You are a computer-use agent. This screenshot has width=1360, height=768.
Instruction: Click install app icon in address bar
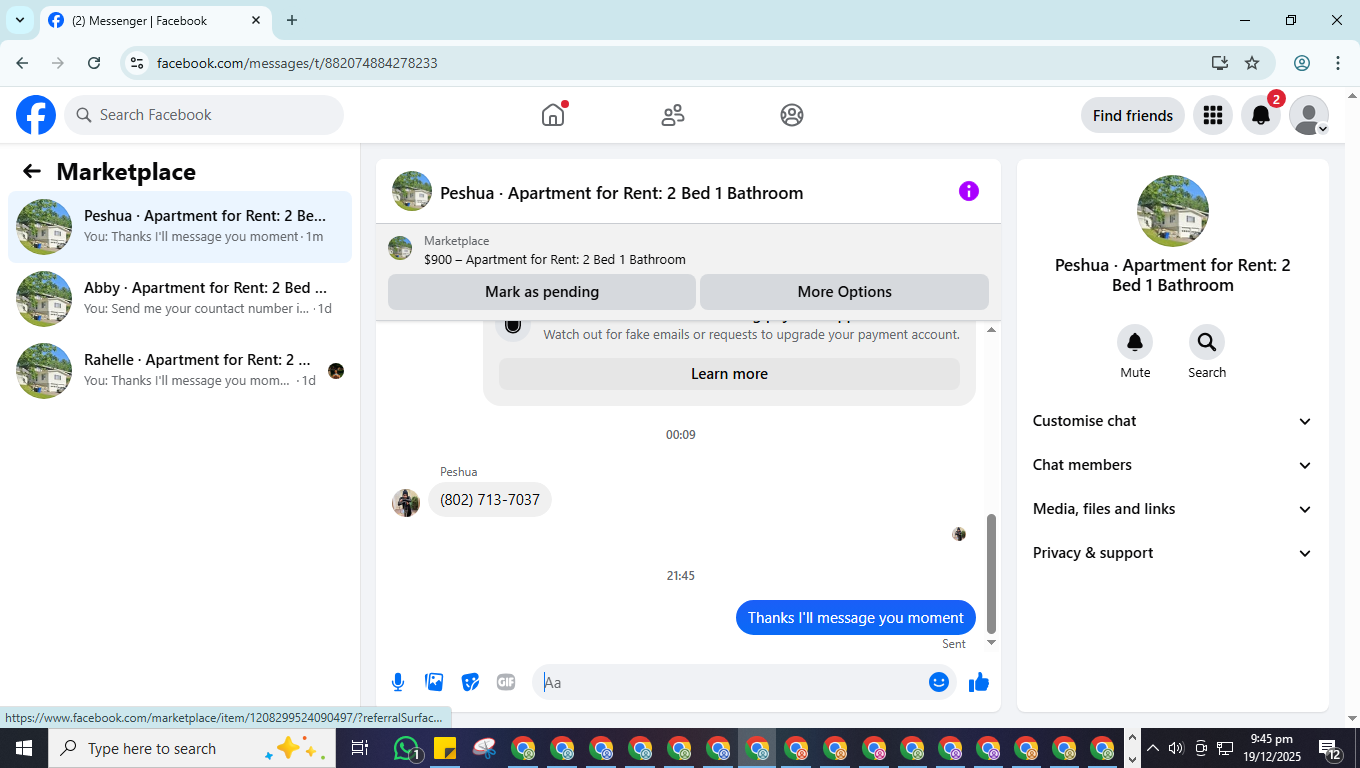click(x=1220, y=63)
